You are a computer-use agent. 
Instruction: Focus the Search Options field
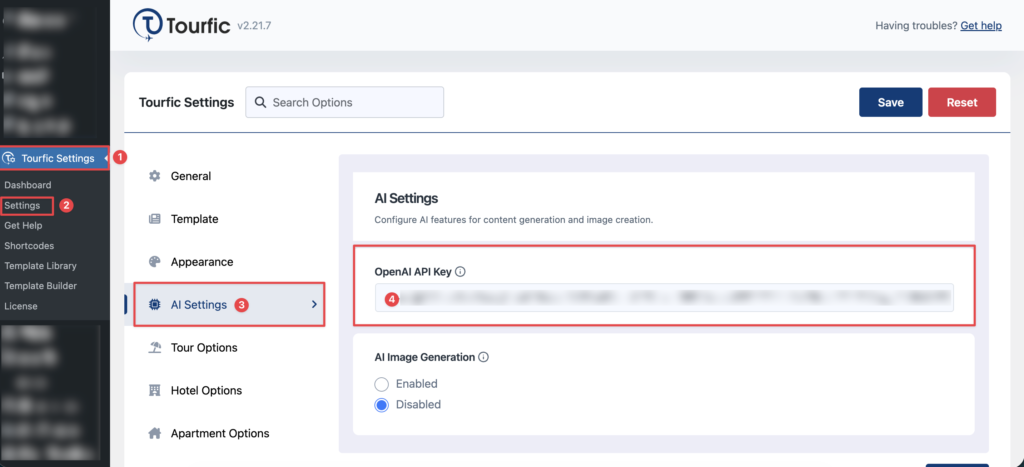345,103
